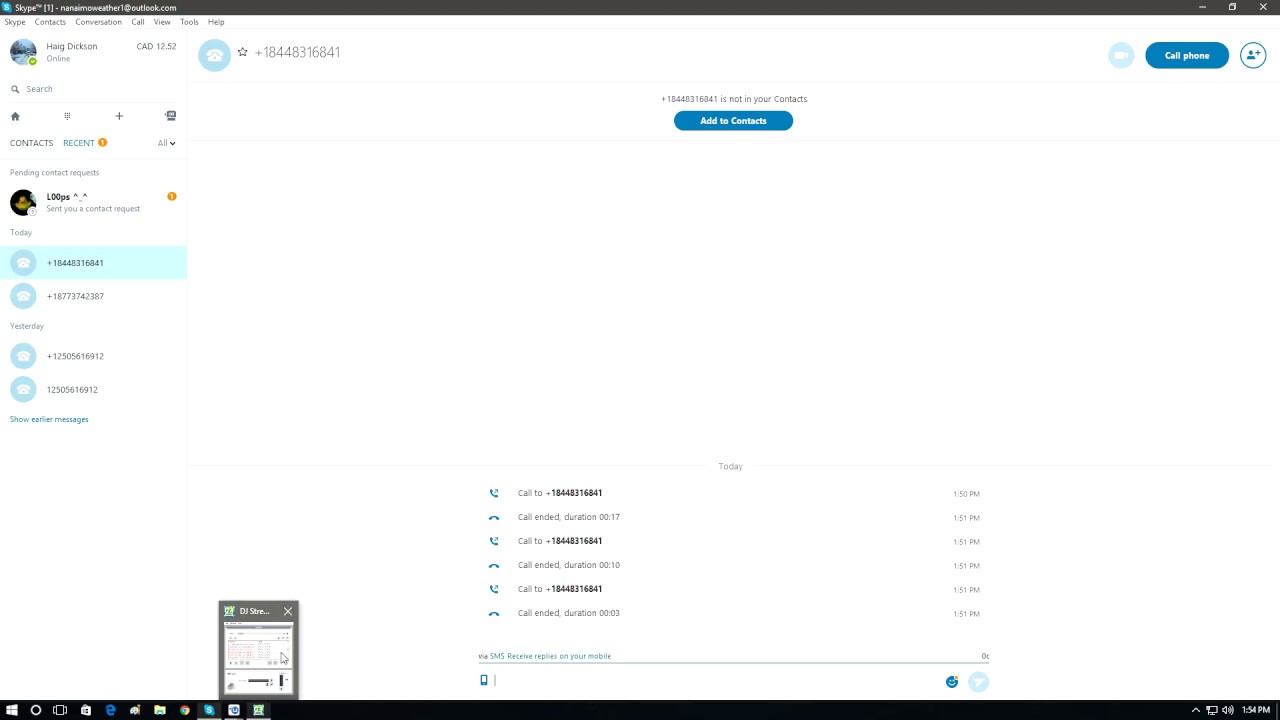Click the volume icon in system tray

tap(1227, 710)
